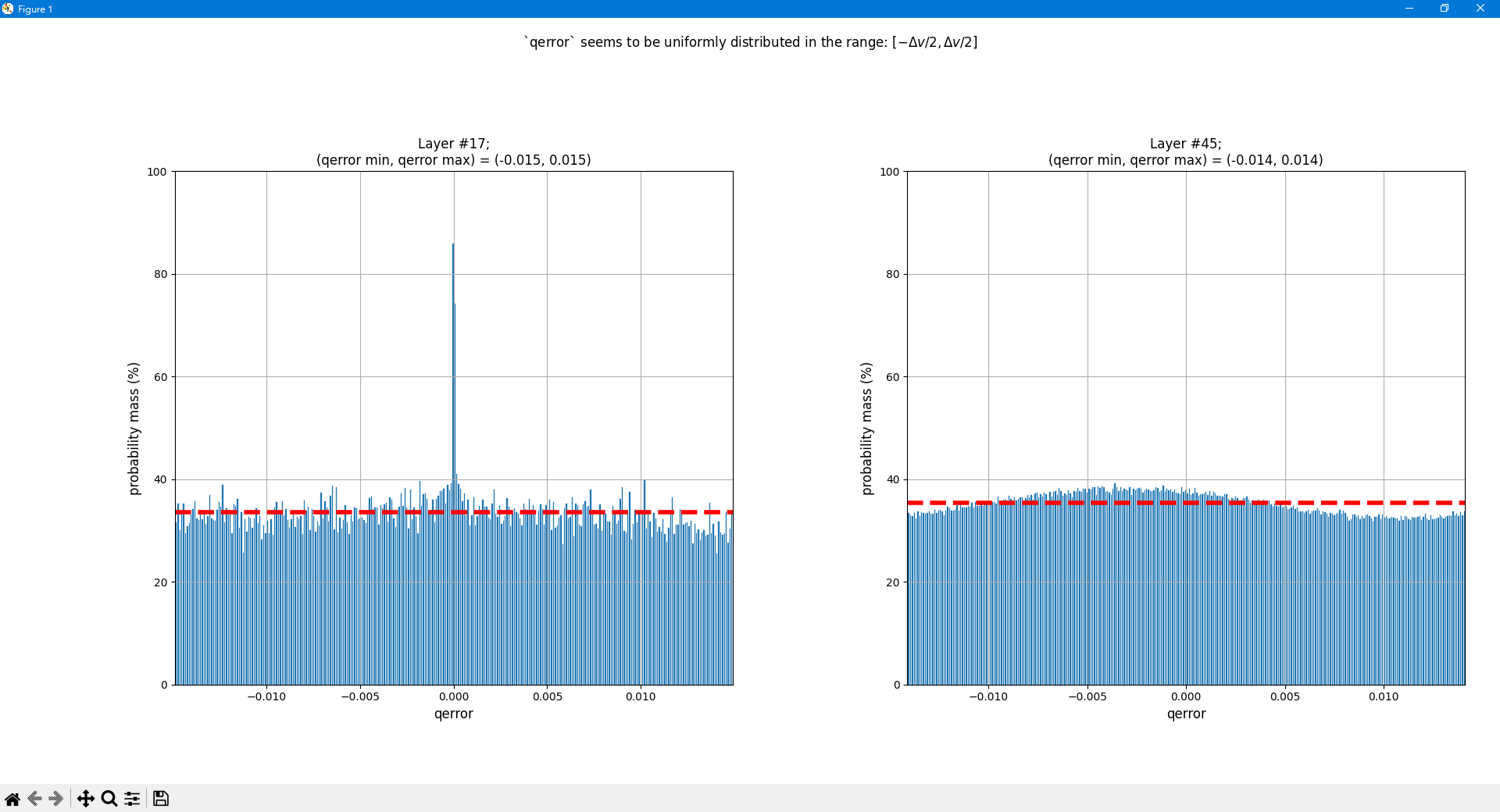
Task: Activate the Zoom to rectangle tool
Action: 109,798
